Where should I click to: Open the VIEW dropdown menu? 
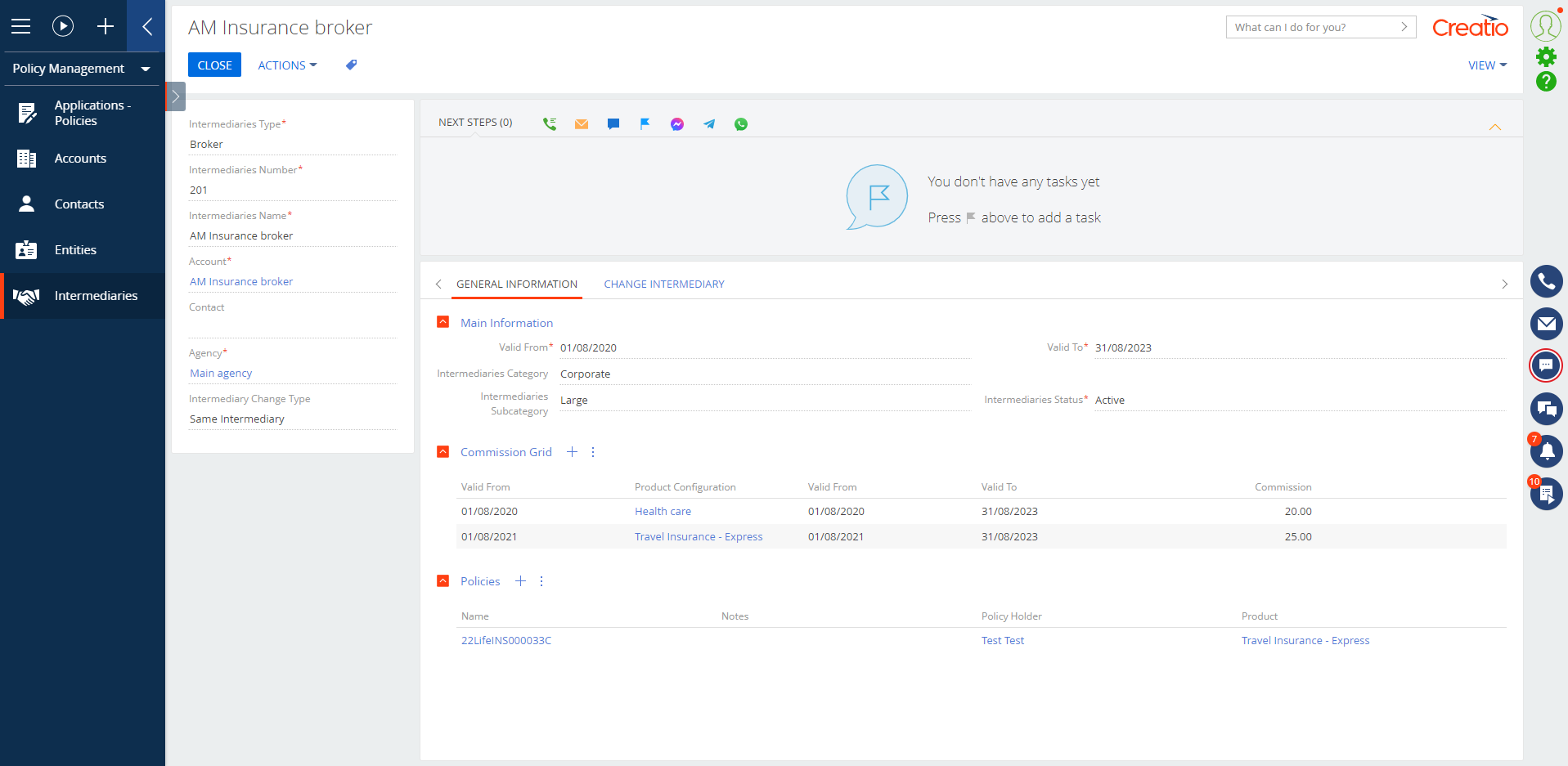point(1486,65)
